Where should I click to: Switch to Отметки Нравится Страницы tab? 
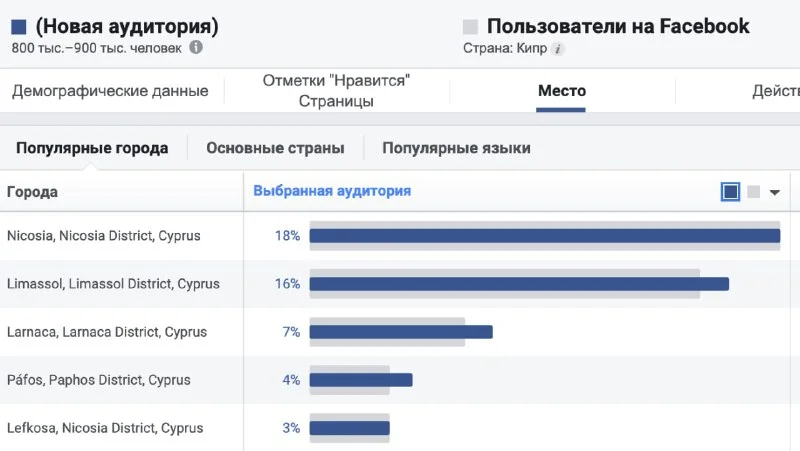336,91
